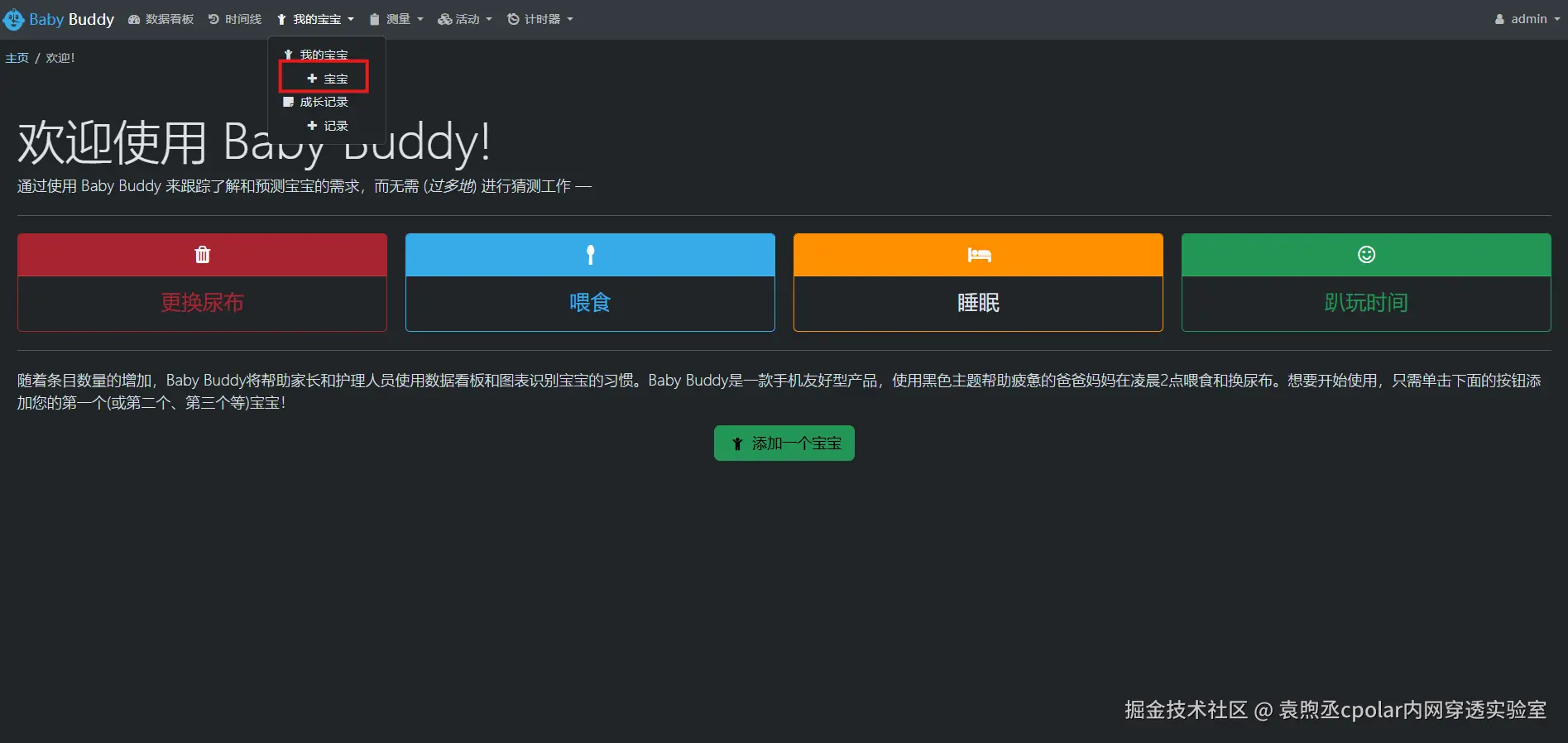
Task: Go to 主页 via the breadcrumb
Action: click(x=17, y=58)
